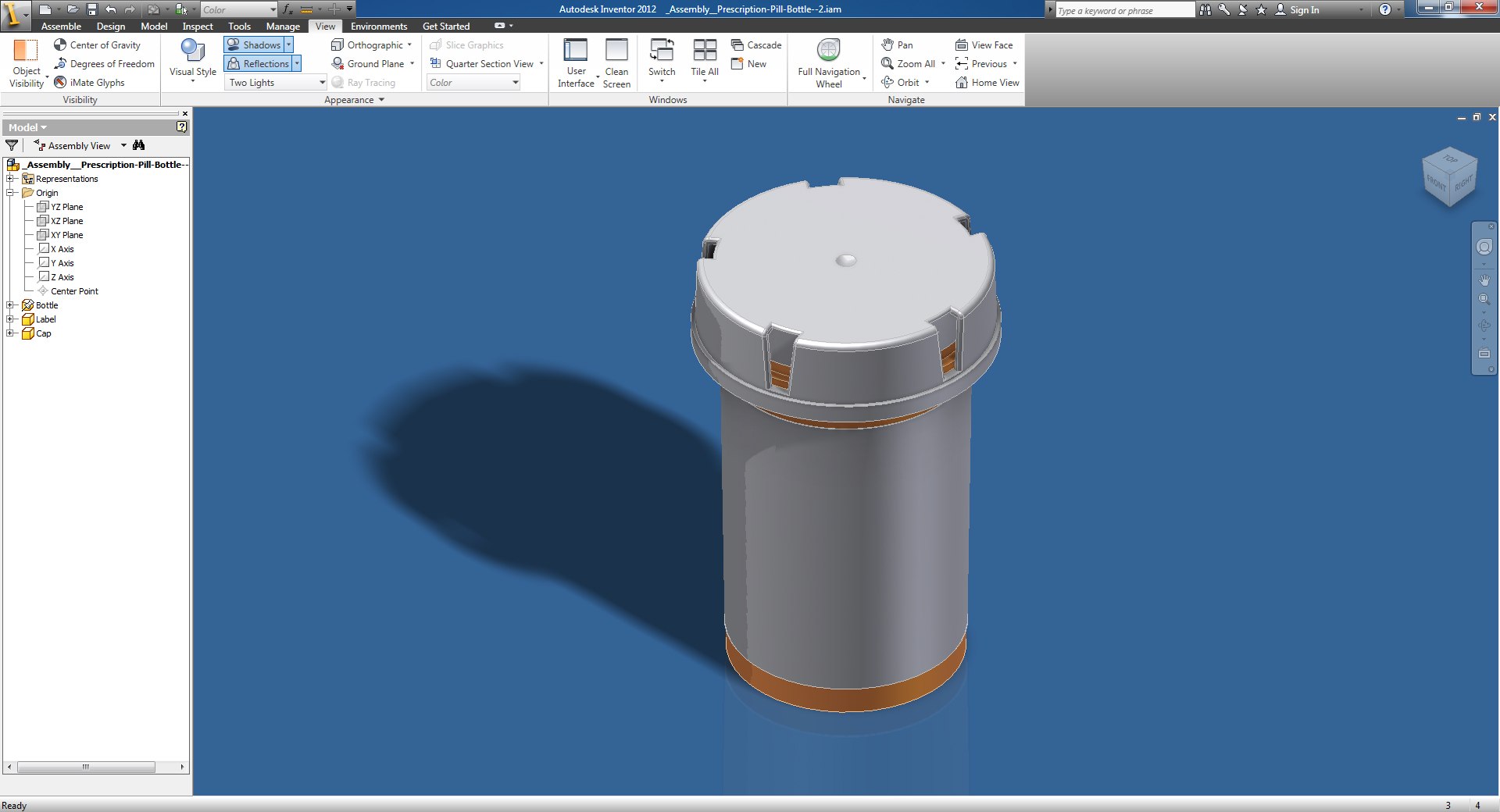
Task: Expand the Bottle component node
Action: [x=10, y=305]
